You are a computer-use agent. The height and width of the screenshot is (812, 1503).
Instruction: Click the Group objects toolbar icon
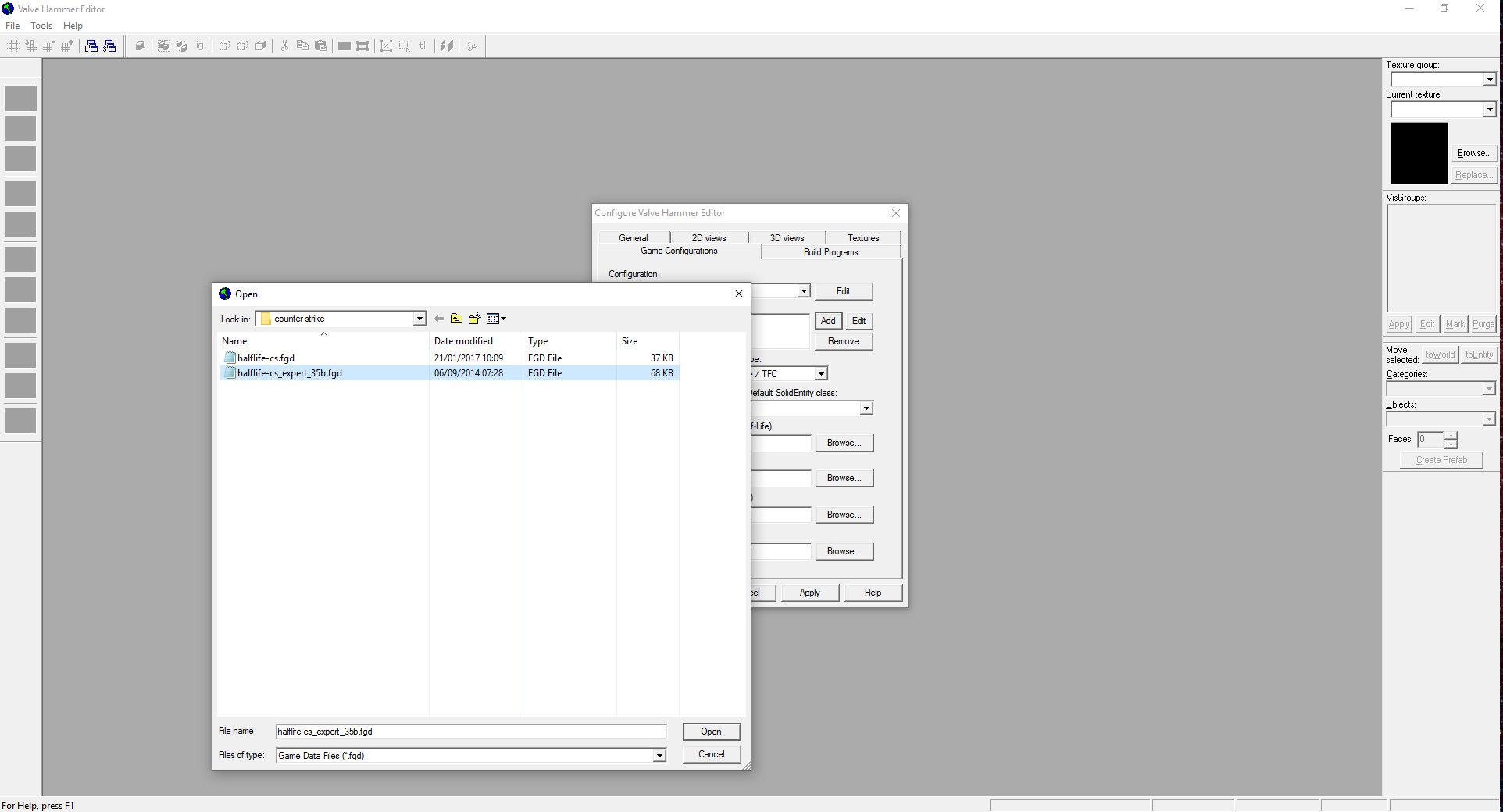[x=164, y=46]
